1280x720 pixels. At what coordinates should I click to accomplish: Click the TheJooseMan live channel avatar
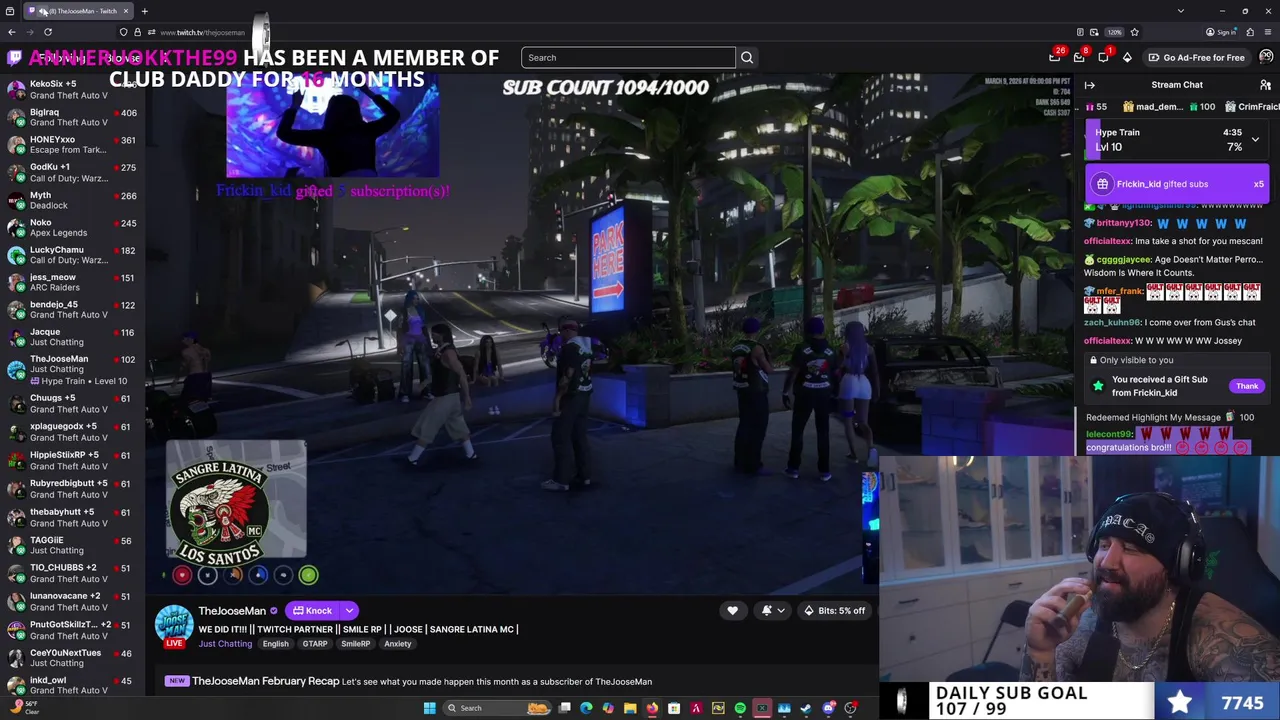pyautogui.click(x=174, y=623)
